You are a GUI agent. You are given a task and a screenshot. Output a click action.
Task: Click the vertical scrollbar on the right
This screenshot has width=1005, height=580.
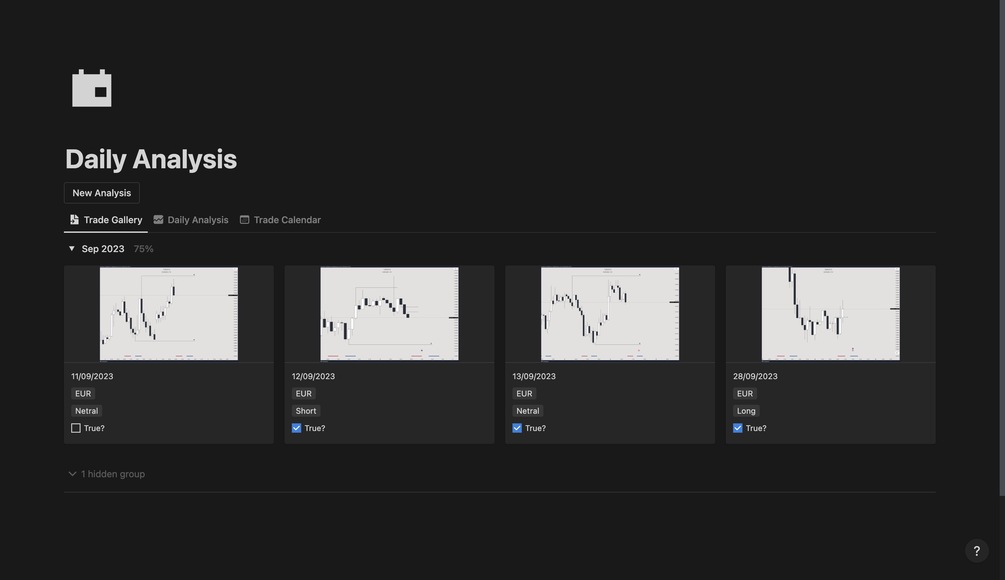pos(1001,250)
